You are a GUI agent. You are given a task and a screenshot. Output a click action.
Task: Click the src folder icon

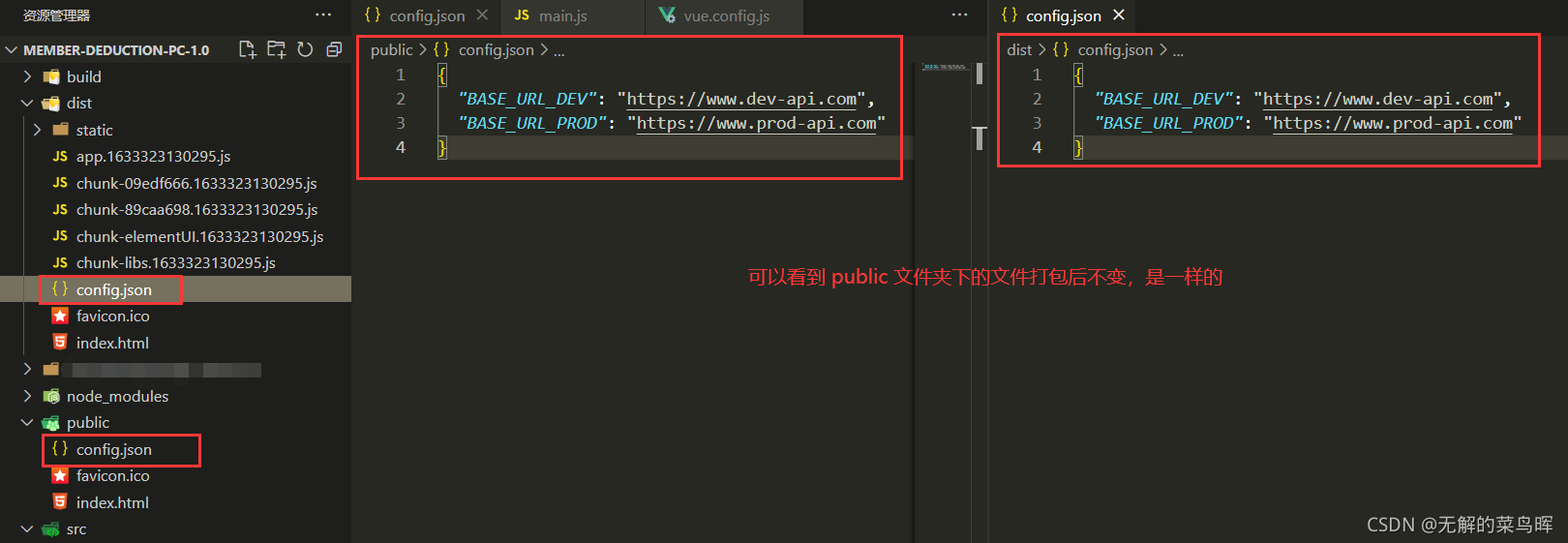[x=51, y=529]
